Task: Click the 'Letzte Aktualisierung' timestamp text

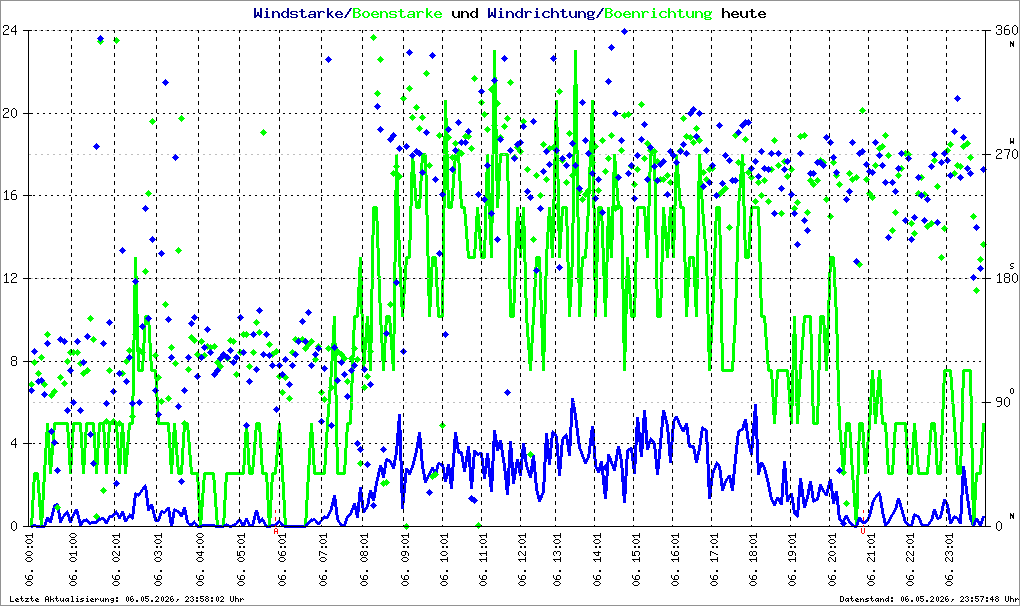Action: coord(127,599)
